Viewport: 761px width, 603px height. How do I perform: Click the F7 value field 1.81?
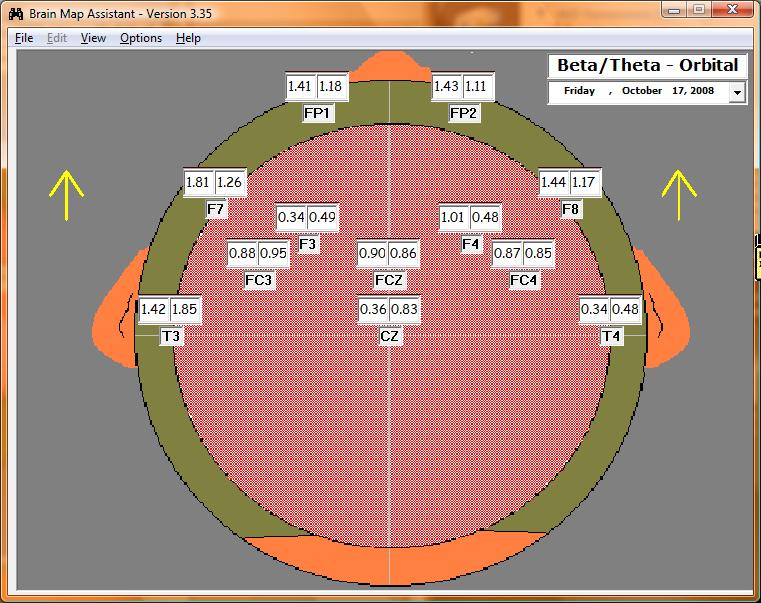coord(198,183)
